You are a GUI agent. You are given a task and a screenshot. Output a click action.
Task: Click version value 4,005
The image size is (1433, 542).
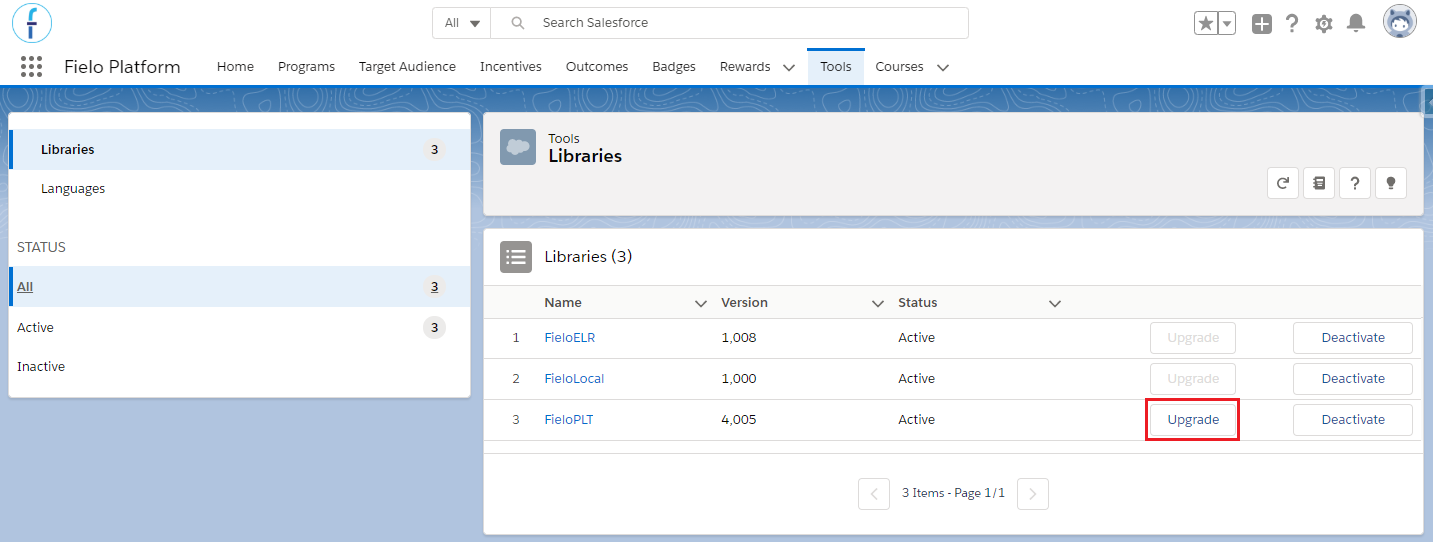click(x=739, y=420)
